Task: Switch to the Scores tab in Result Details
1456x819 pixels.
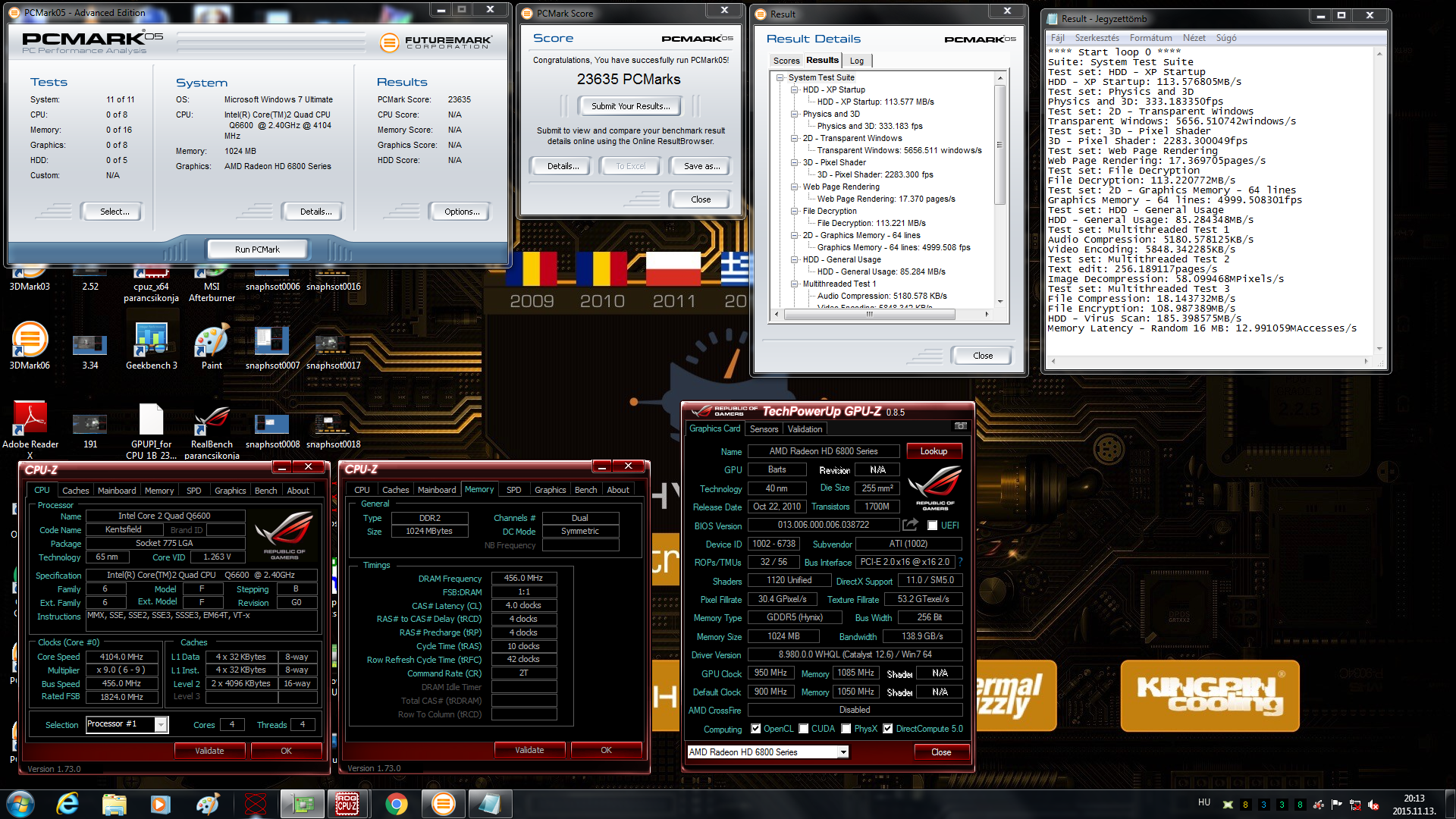Action: 786,61
